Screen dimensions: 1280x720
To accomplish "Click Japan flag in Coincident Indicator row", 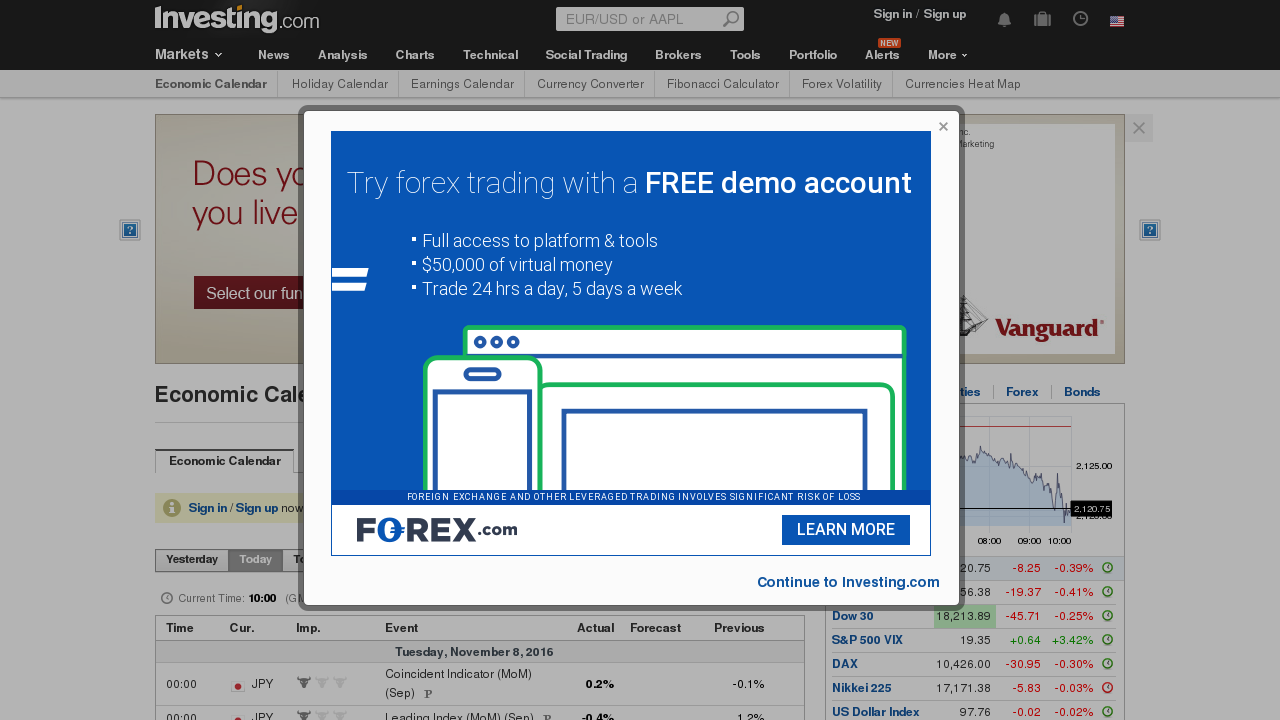I will [x=238, y=686].
